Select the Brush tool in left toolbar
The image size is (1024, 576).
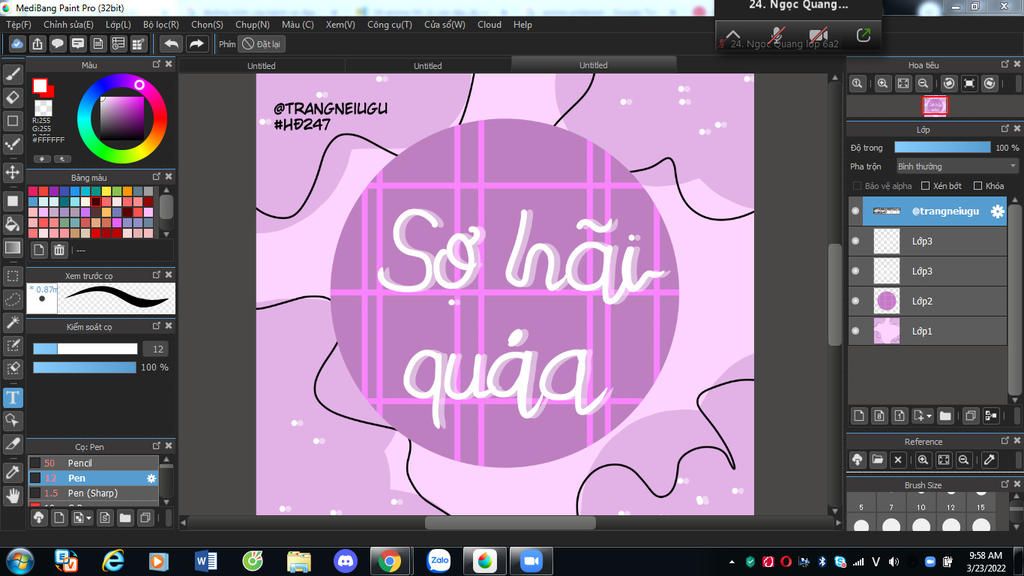(x=13, y=74)
